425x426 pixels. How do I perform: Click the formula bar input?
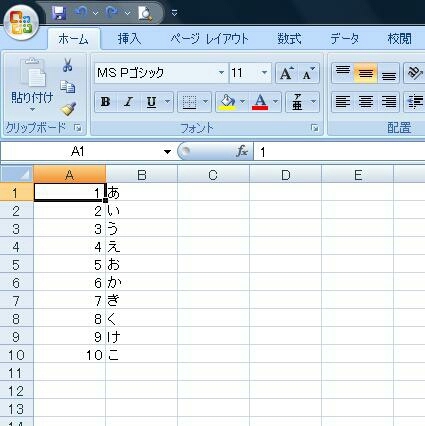click(339, 152)
